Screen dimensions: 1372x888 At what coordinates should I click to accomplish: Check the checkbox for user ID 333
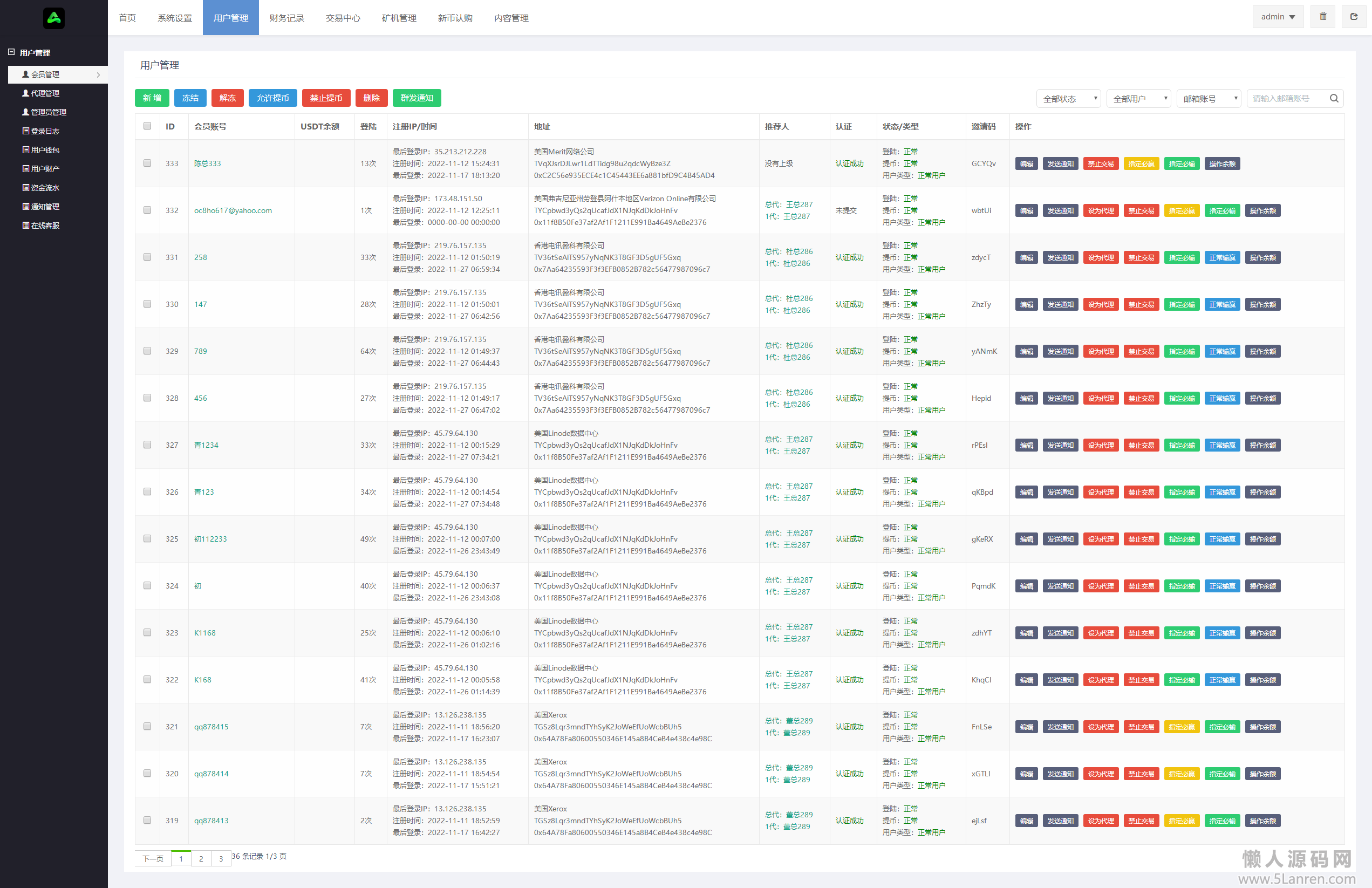click(x=148, y=163)
